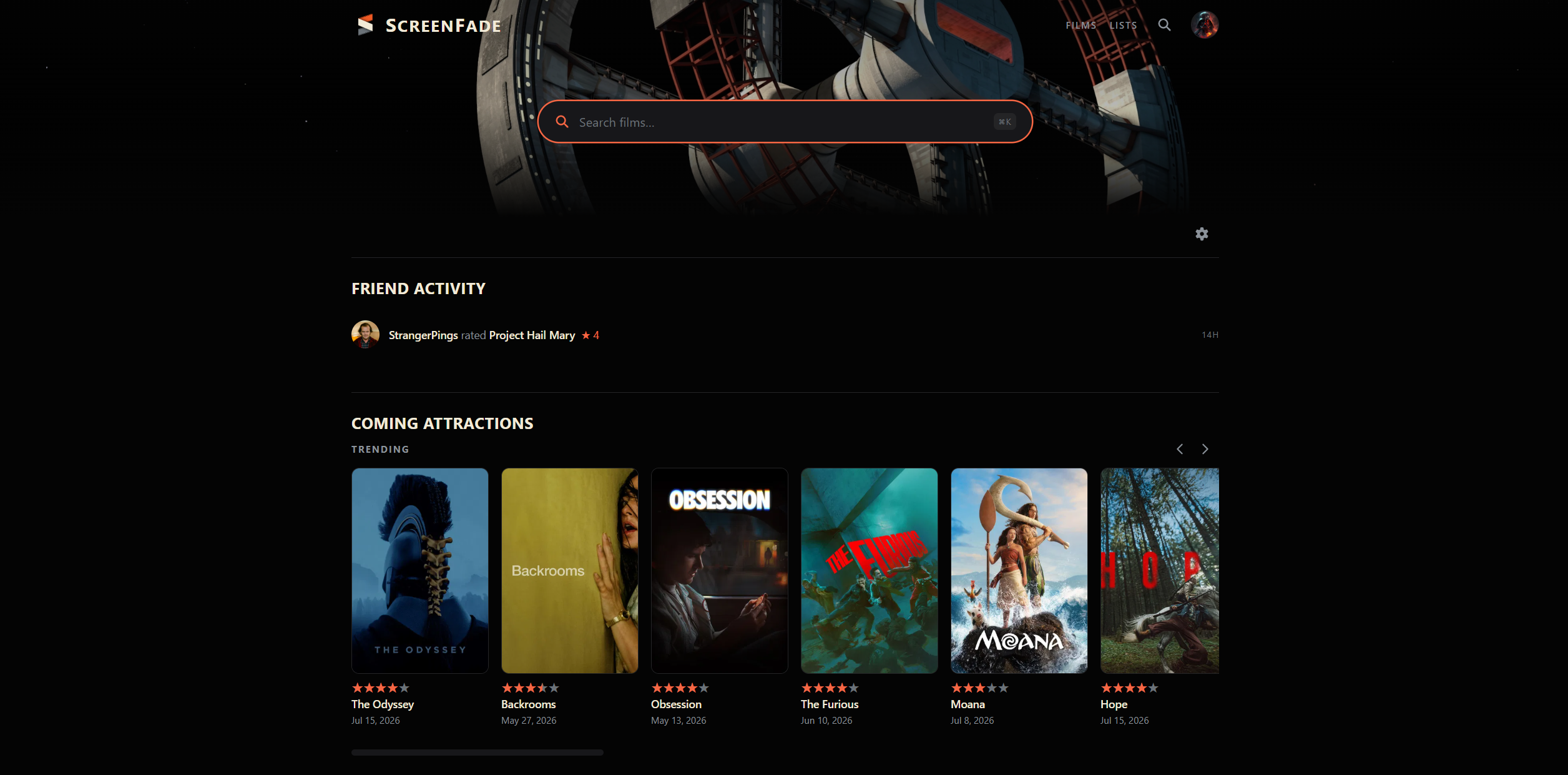Open the user profile avatar menu

pos(1205,25)
